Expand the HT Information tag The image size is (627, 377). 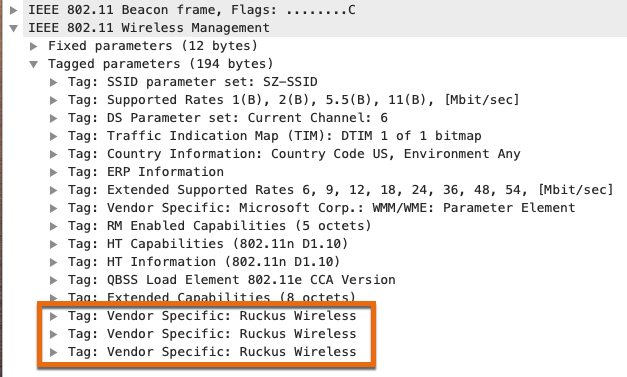53,262
